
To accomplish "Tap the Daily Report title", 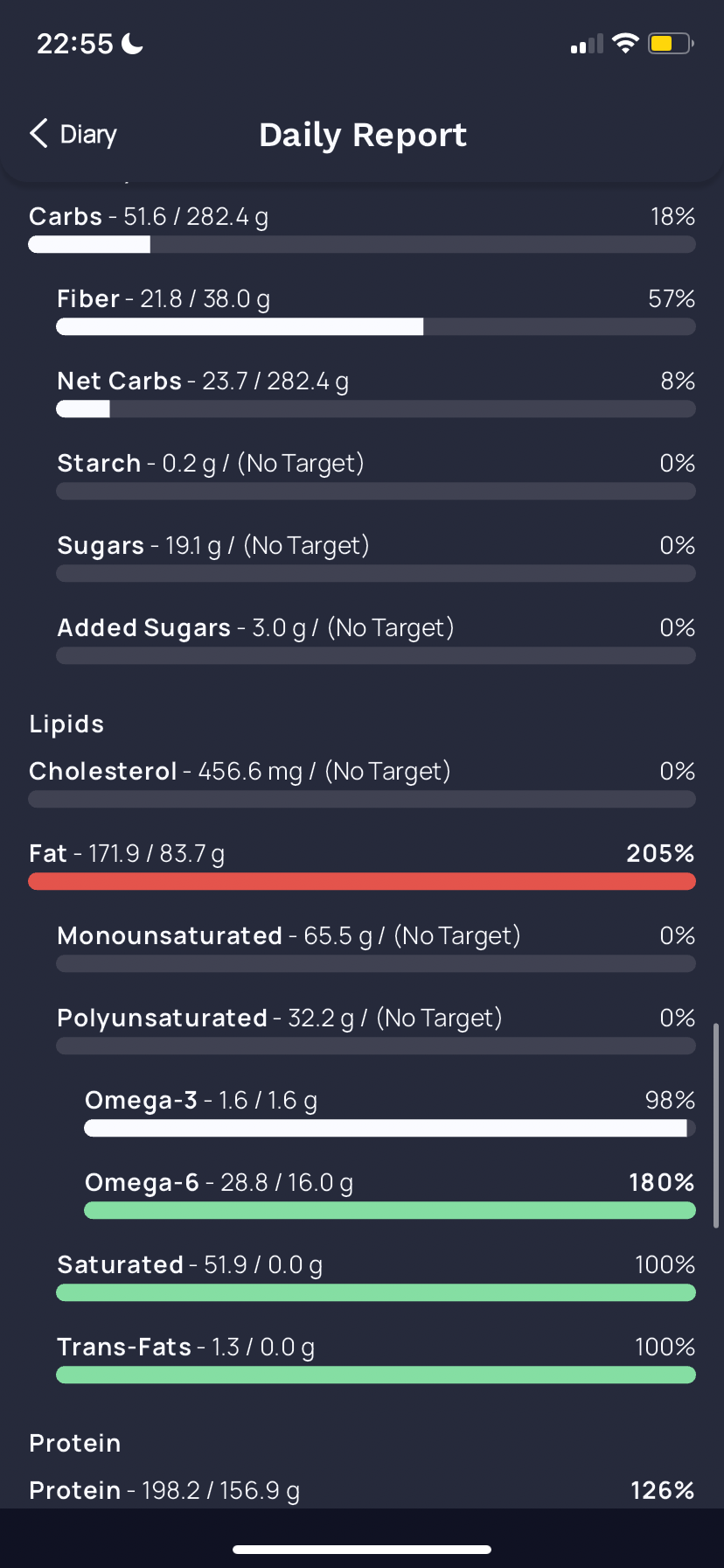I will (363, 135).
